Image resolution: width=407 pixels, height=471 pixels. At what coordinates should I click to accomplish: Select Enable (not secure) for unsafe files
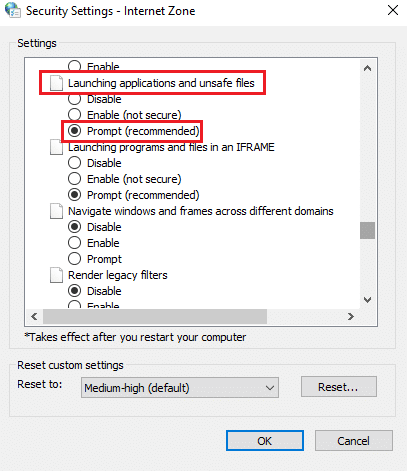(125, 115)
